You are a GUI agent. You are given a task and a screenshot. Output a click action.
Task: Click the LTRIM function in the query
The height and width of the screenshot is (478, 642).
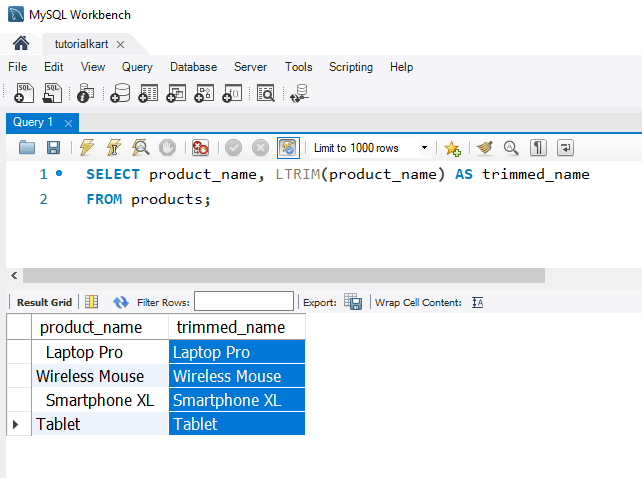pyautogui.click(x=298, y=174)
